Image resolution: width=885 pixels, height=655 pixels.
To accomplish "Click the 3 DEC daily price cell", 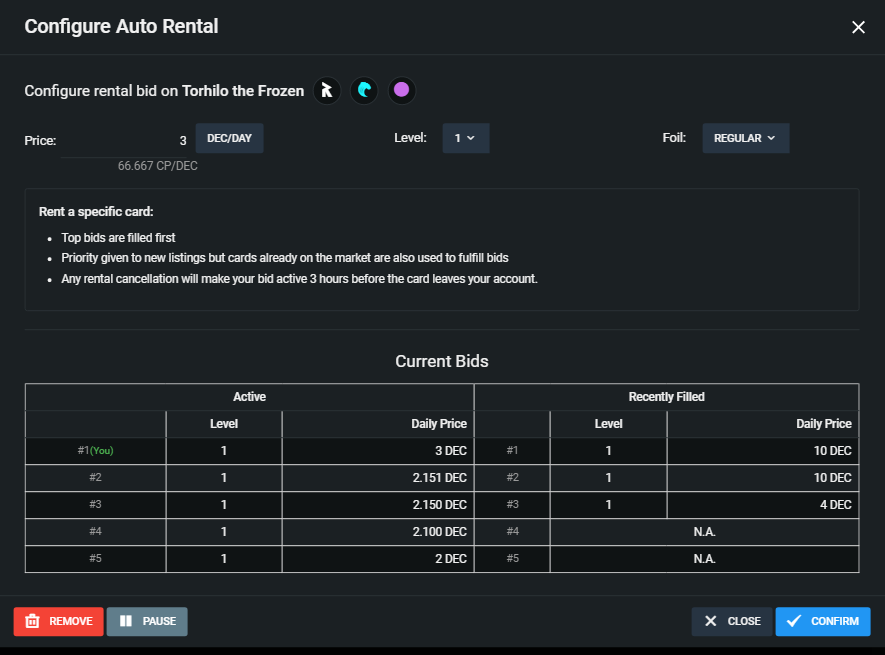I will [x=378, y=451].
